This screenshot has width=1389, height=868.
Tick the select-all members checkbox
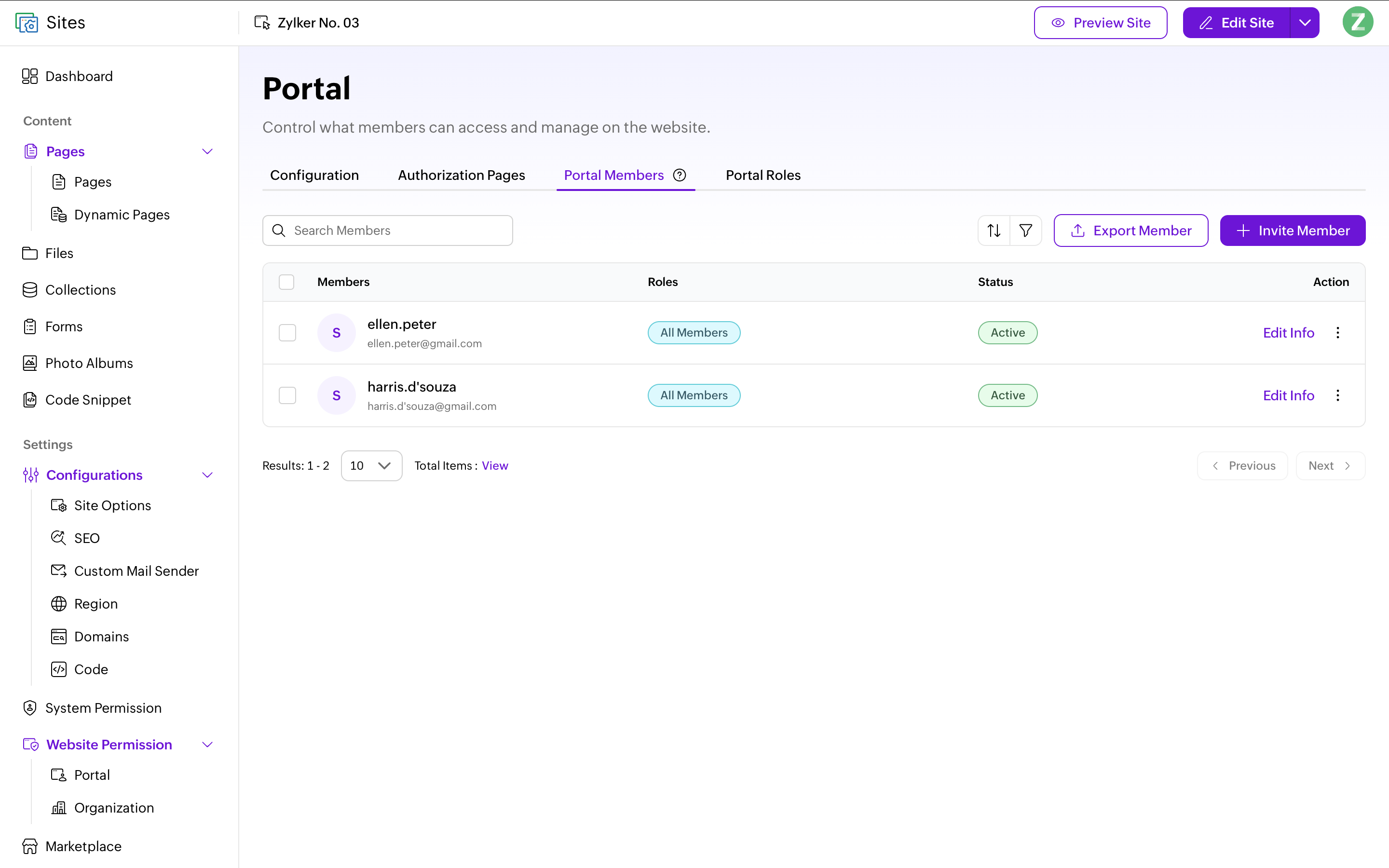click(286, 282)
